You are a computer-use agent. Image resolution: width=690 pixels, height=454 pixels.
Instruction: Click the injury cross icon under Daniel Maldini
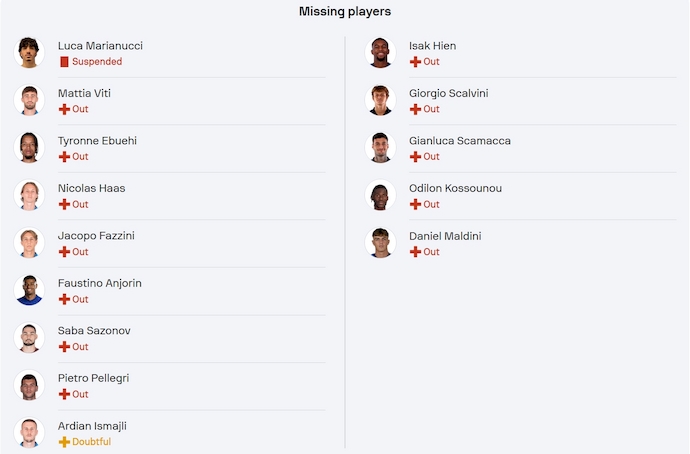(x=415, y=252)
